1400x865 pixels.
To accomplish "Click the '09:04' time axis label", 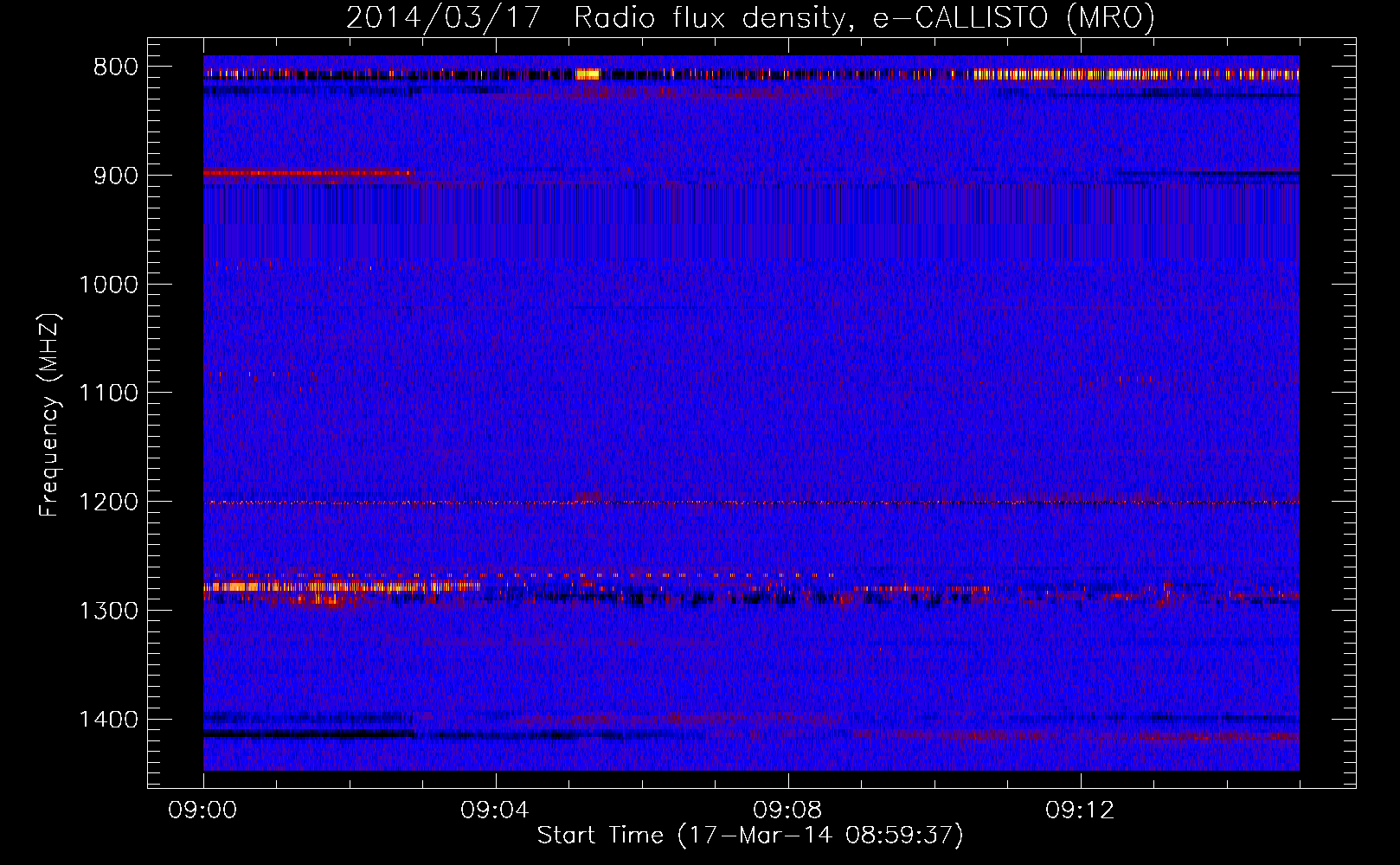I will point(496,811).
